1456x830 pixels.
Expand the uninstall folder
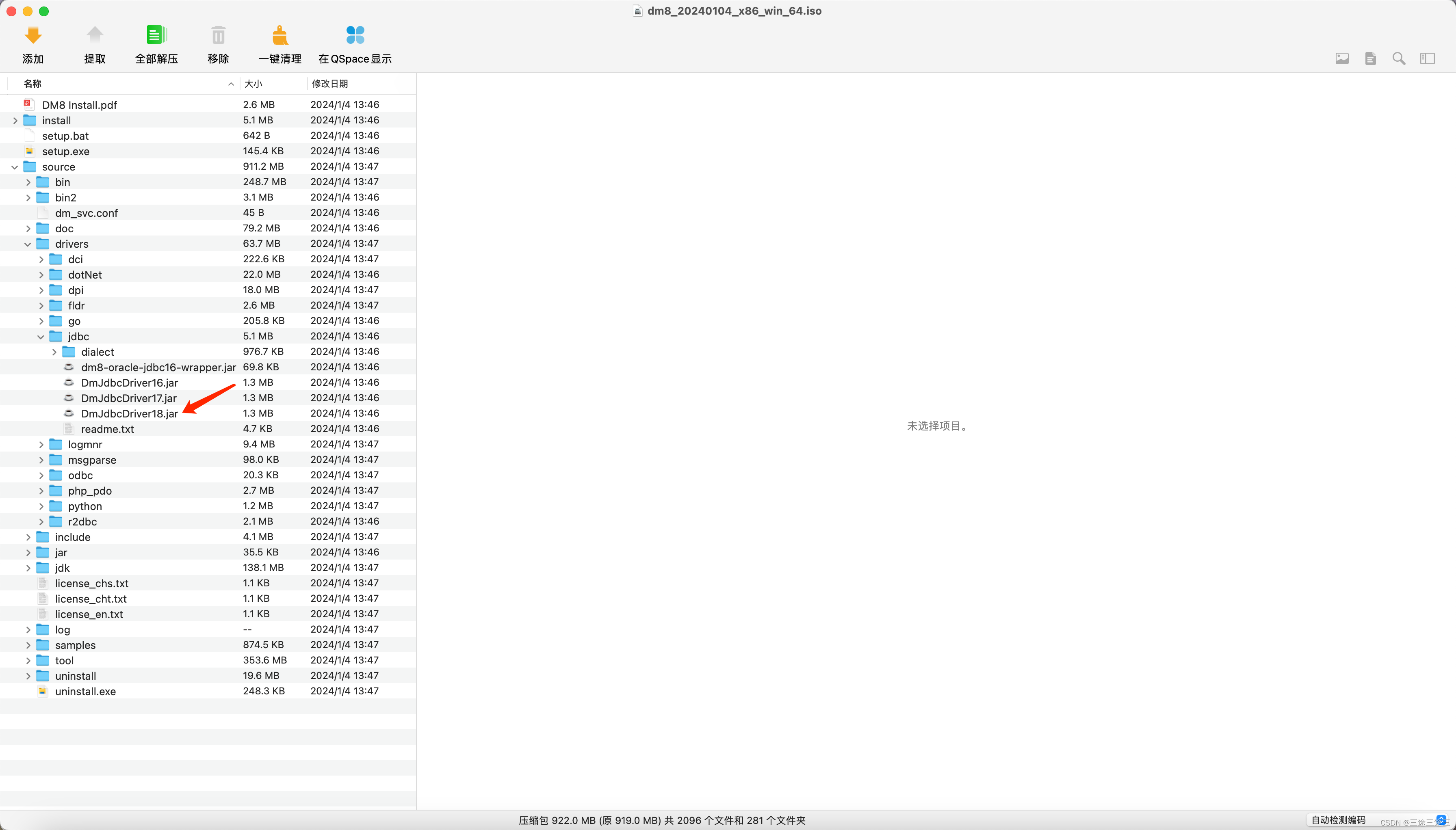click(x=28, y=676)
